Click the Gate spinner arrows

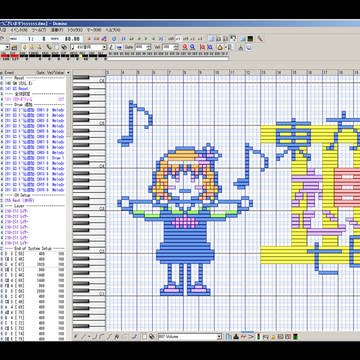pyautogui.click(x=149, y=47)
